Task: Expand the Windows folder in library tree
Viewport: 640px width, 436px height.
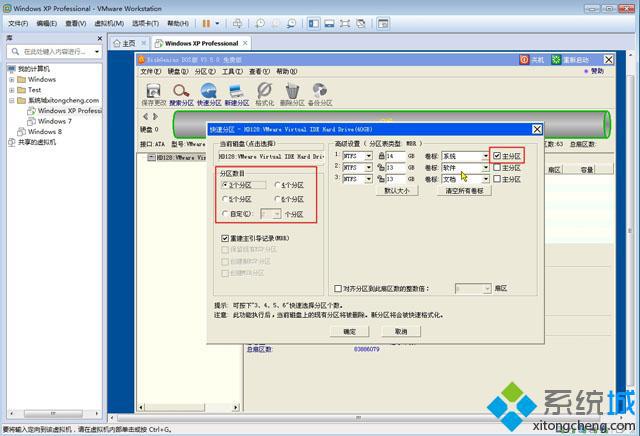Action: pos(12,80)
